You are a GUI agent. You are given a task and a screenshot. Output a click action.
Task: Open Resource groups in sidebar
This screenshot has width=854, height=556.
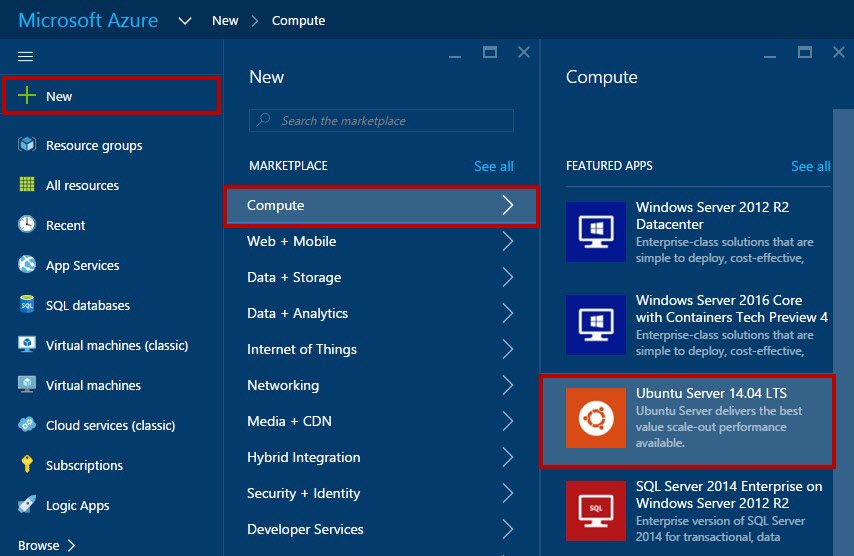pyautogui.click(x=112, y=145)
